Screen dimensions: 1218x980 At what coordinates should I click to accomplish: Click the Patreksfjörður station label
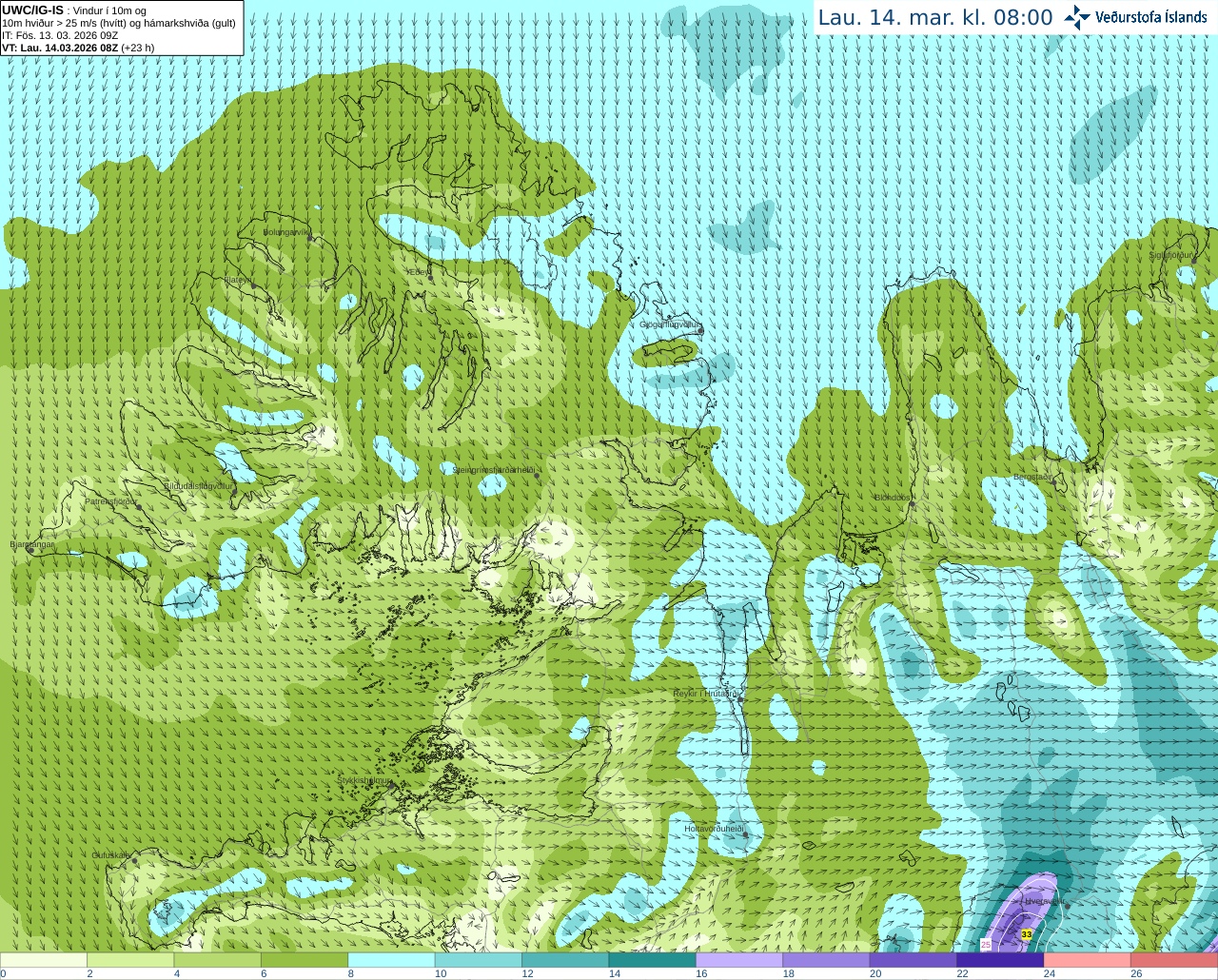tap(111, 500)
